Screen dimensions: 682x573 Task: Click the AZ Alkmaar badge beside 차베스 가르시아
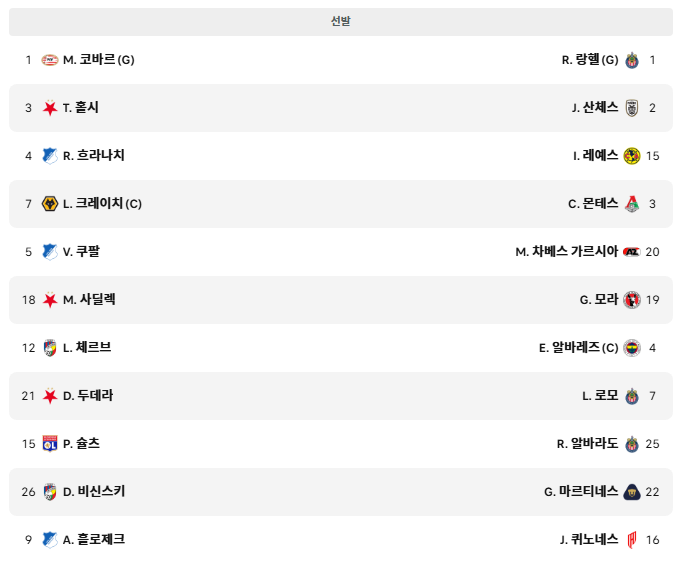pos(632,252)
